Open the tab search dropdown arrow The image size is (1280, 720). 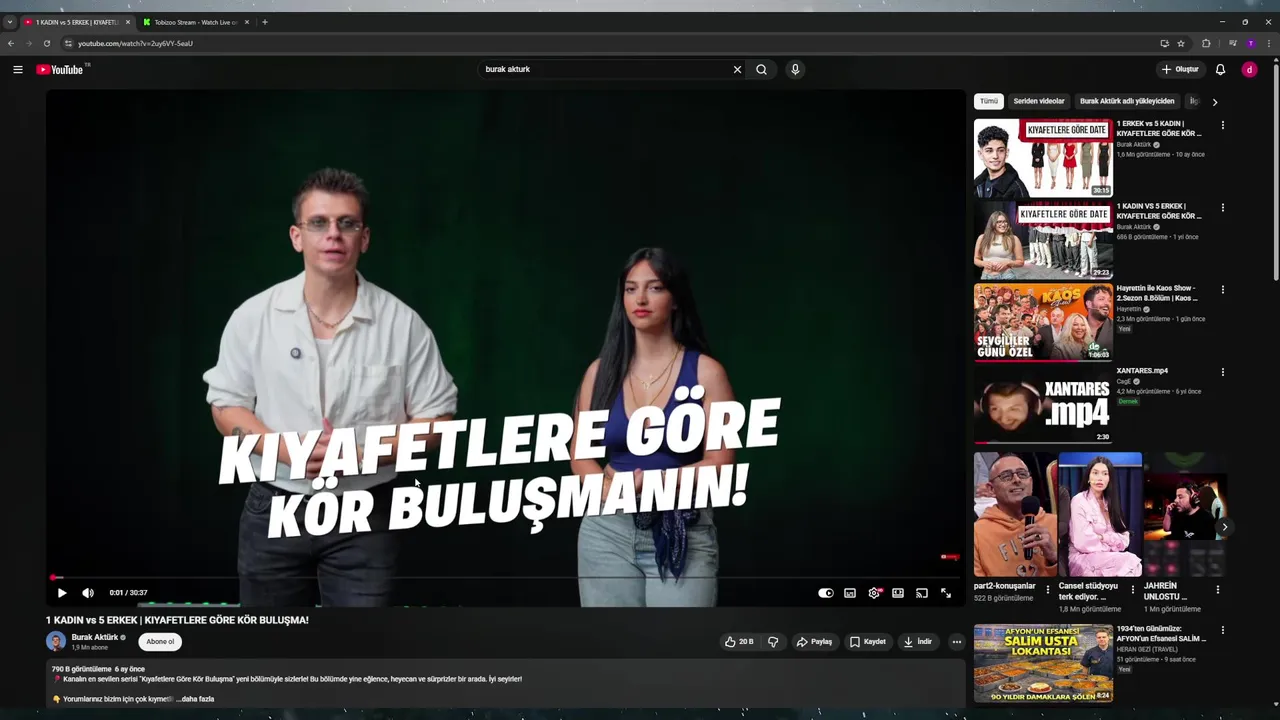coord(10,22)
